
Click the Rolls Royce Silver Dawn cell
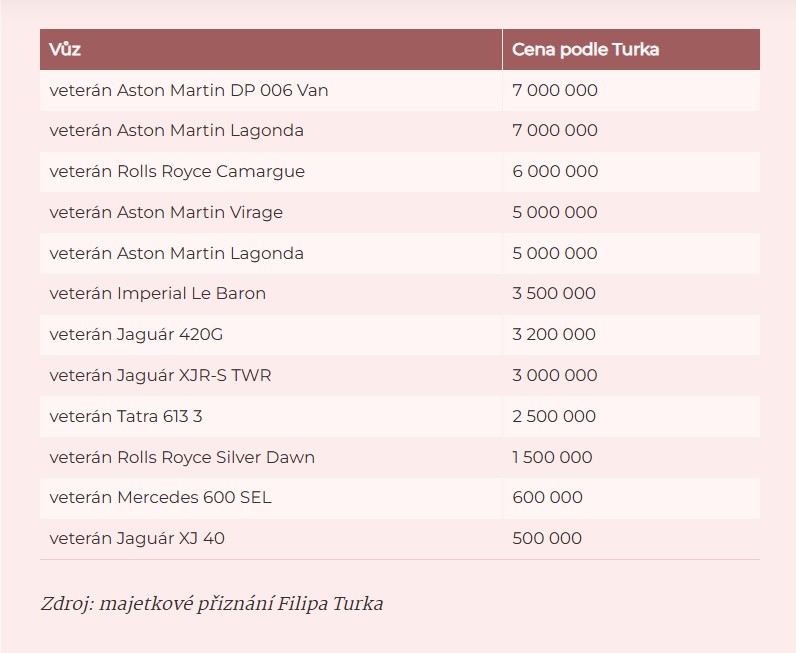click(x=182, y=457)
